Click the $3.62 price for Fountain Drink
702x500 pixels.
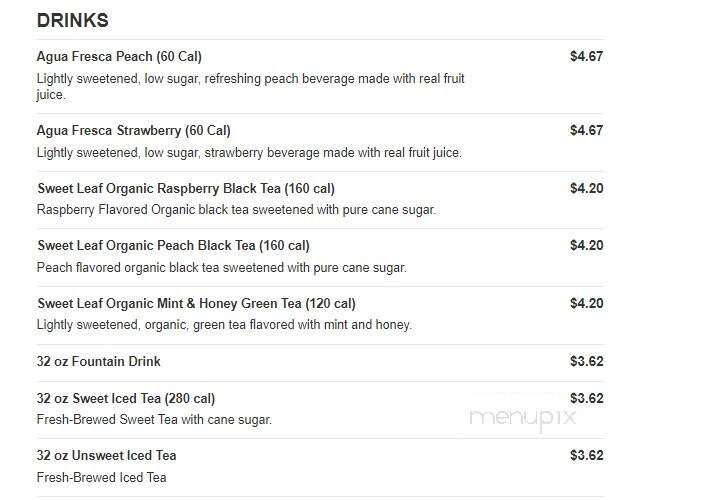[586, 361]
